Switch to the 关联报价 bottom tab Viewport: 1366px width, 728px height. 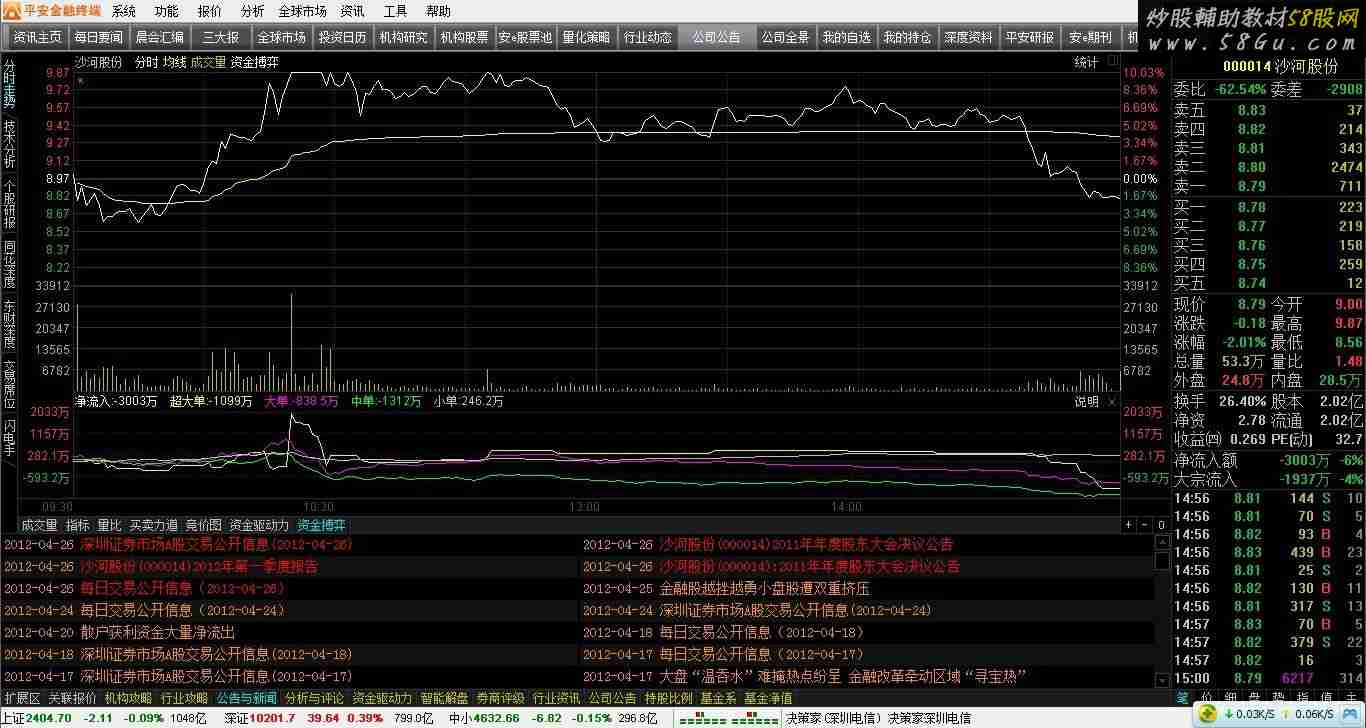pos(72,698)
